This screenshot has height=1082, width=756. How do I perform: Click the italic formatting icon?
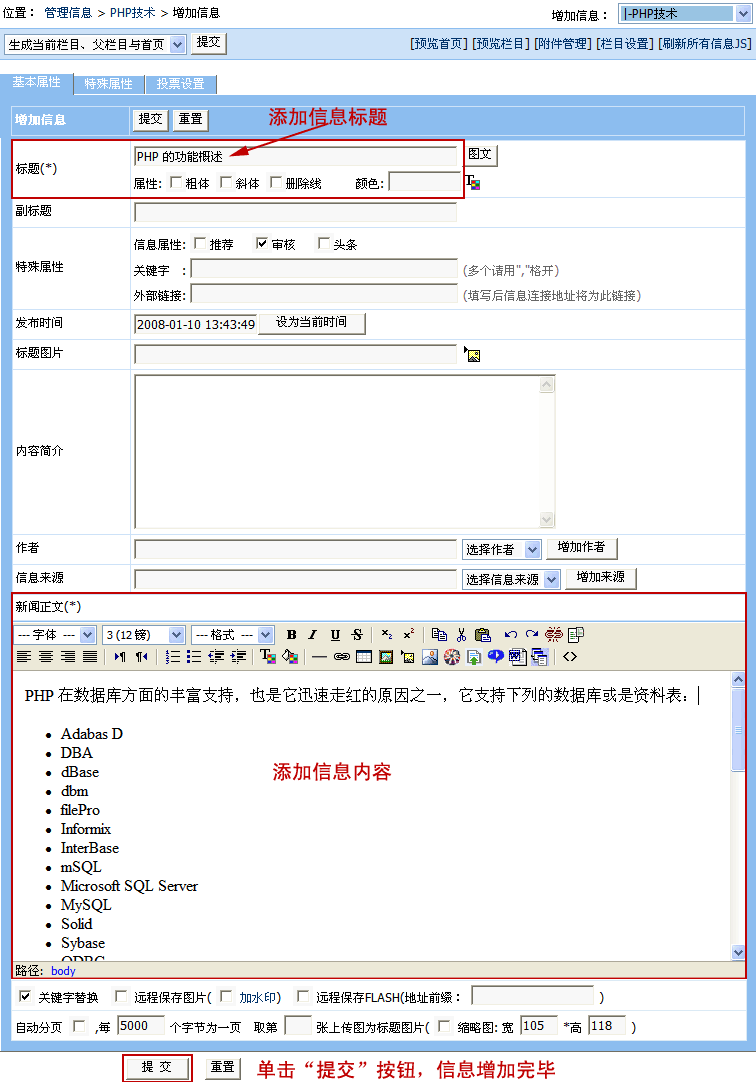coord(312,635)
